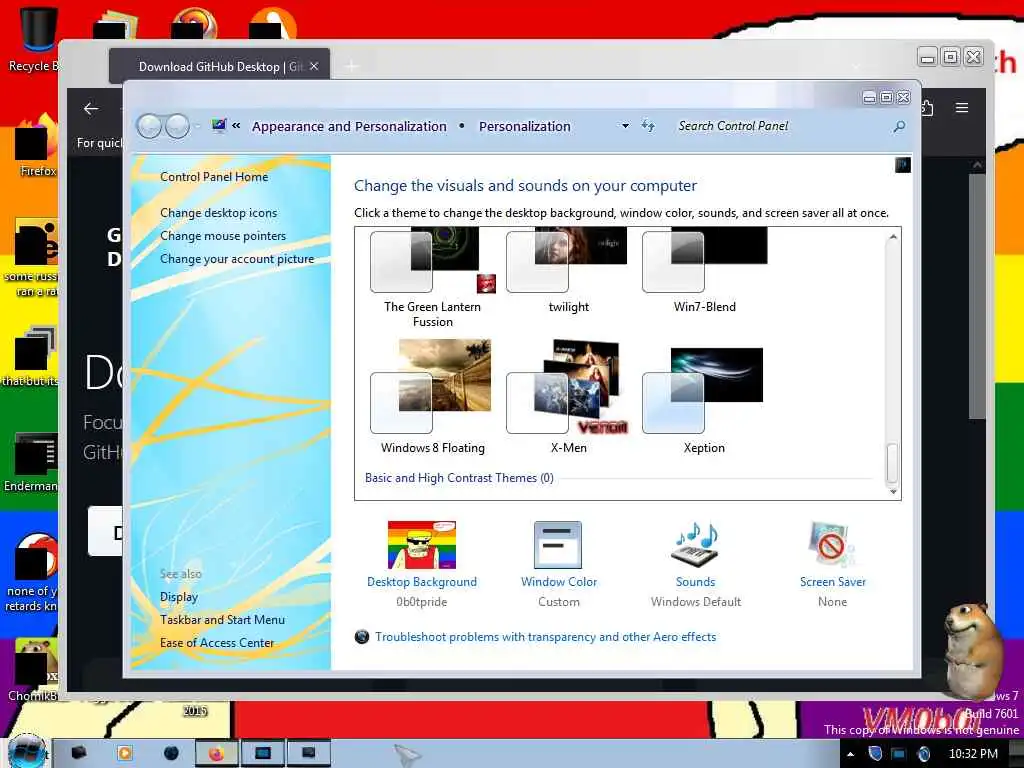Screen dimensions: 1024x768
Task: Click the theme list scrollbar thumb
Action: click(x=892, y=462)
